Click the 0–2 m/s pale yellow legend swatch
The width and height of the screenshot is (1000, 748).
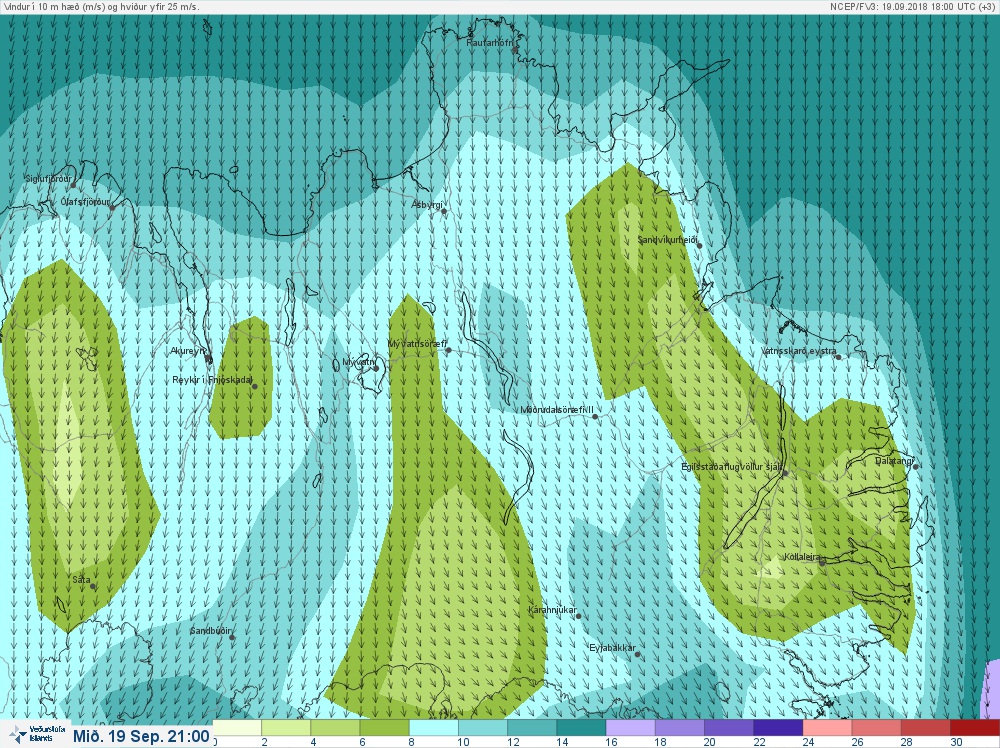pos(237,728)
